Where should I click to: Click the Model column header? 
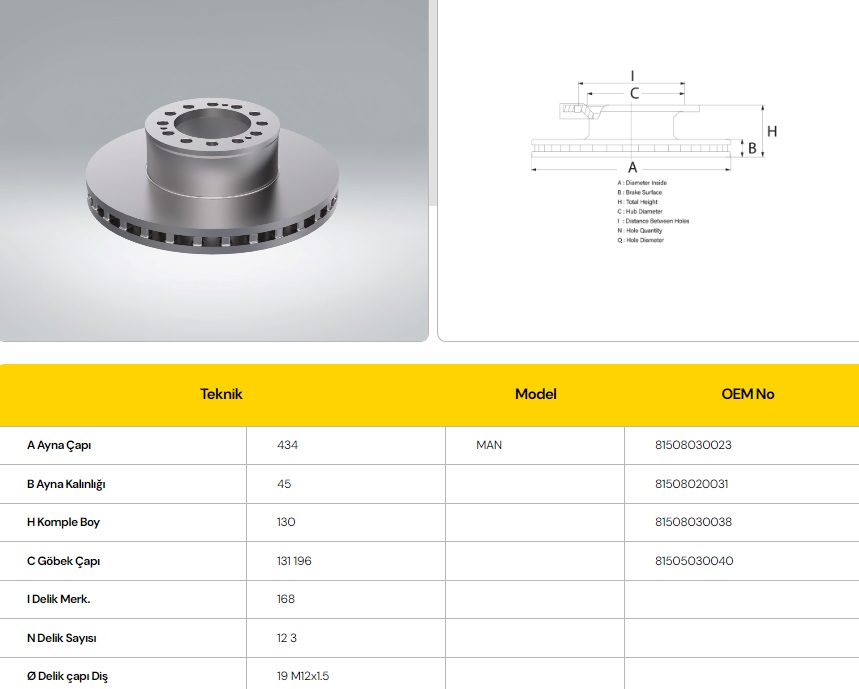[x=535, y=394]
